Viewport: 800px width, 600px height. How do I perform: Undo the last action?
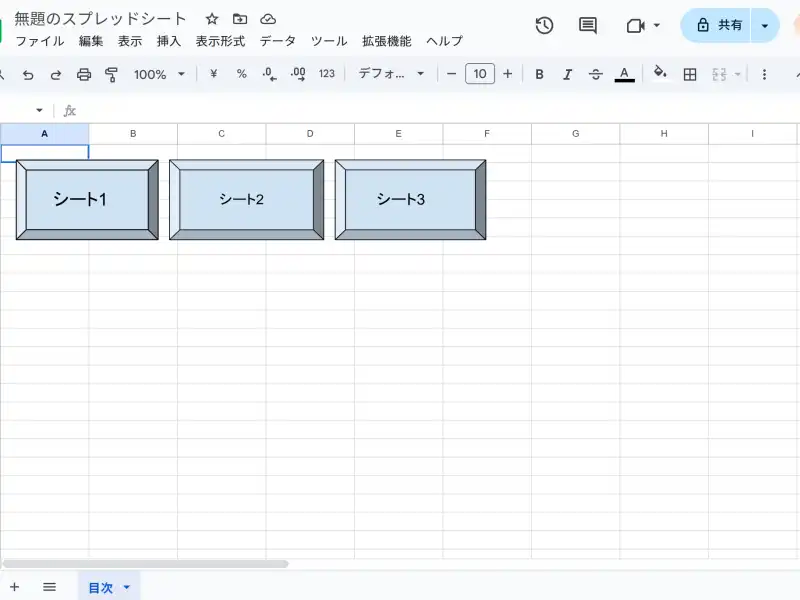[x=28, y=74]
